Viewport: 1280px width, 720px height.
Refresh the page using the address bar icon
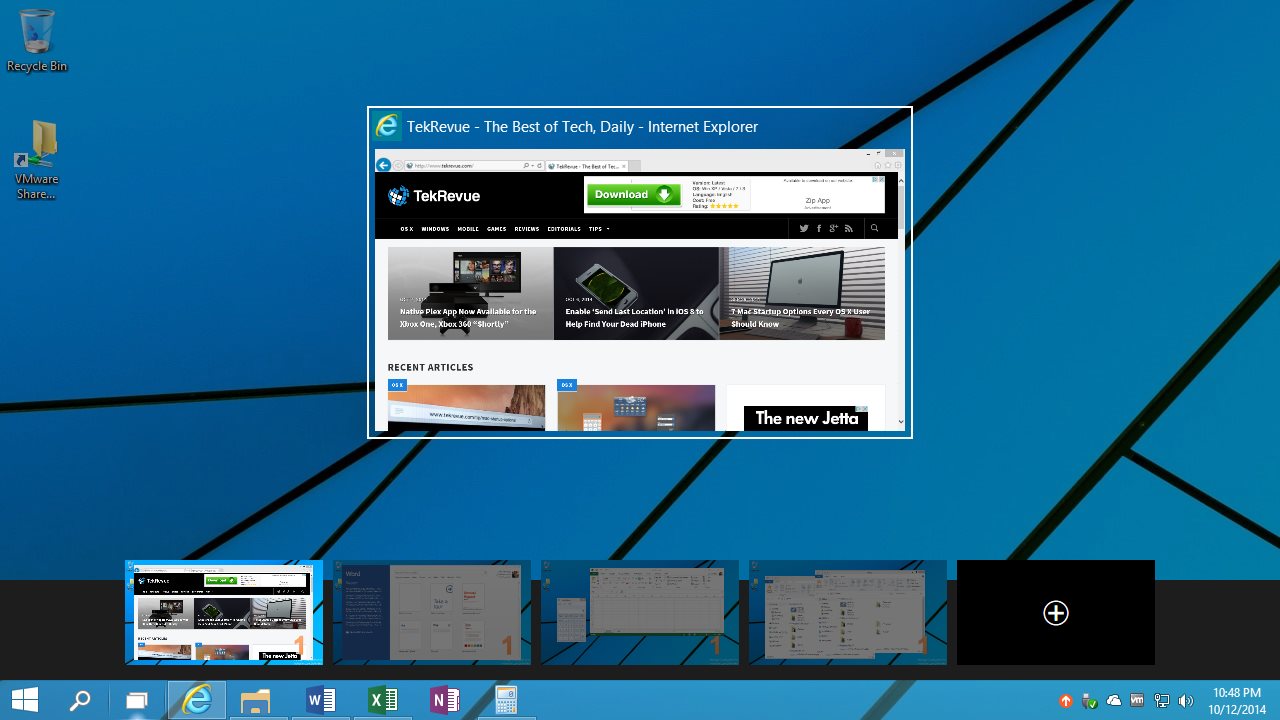[x=539, y=165]
